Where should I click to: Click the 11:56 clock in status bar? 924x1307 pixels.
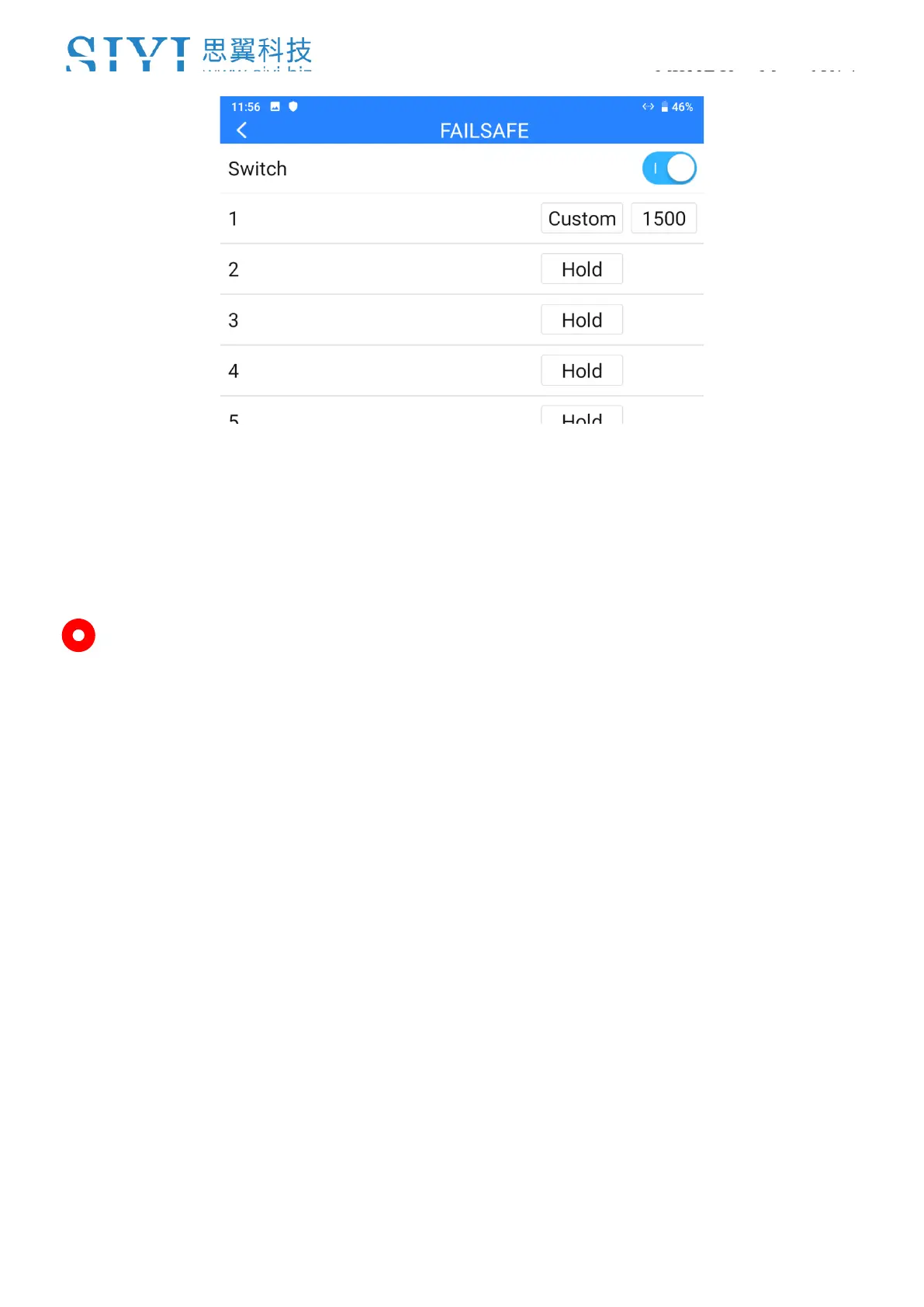click(x=246, y=107)
